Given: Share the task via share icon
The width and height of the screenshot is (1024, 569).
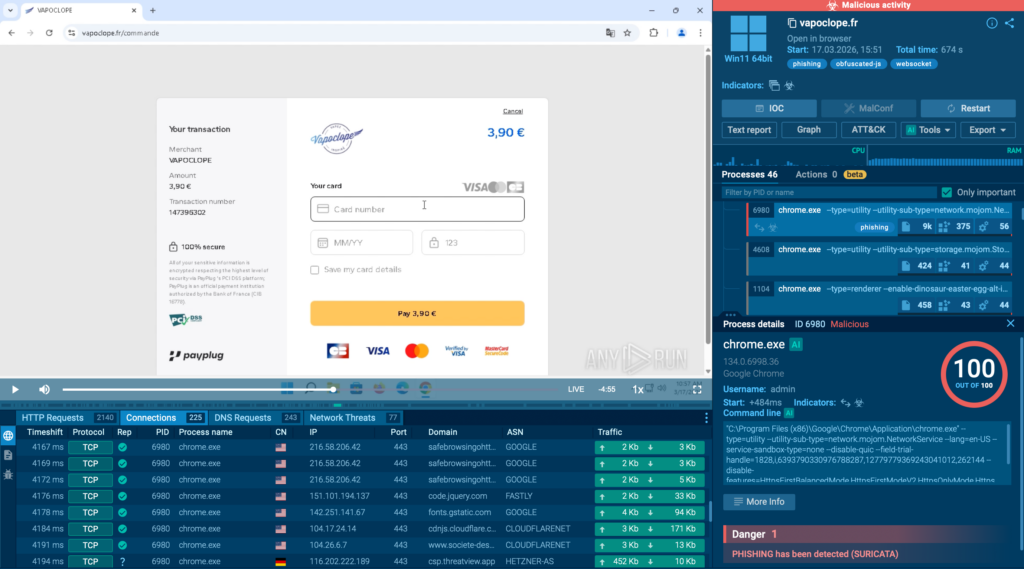Looking at the screenshot, I should pos(1010,23).
